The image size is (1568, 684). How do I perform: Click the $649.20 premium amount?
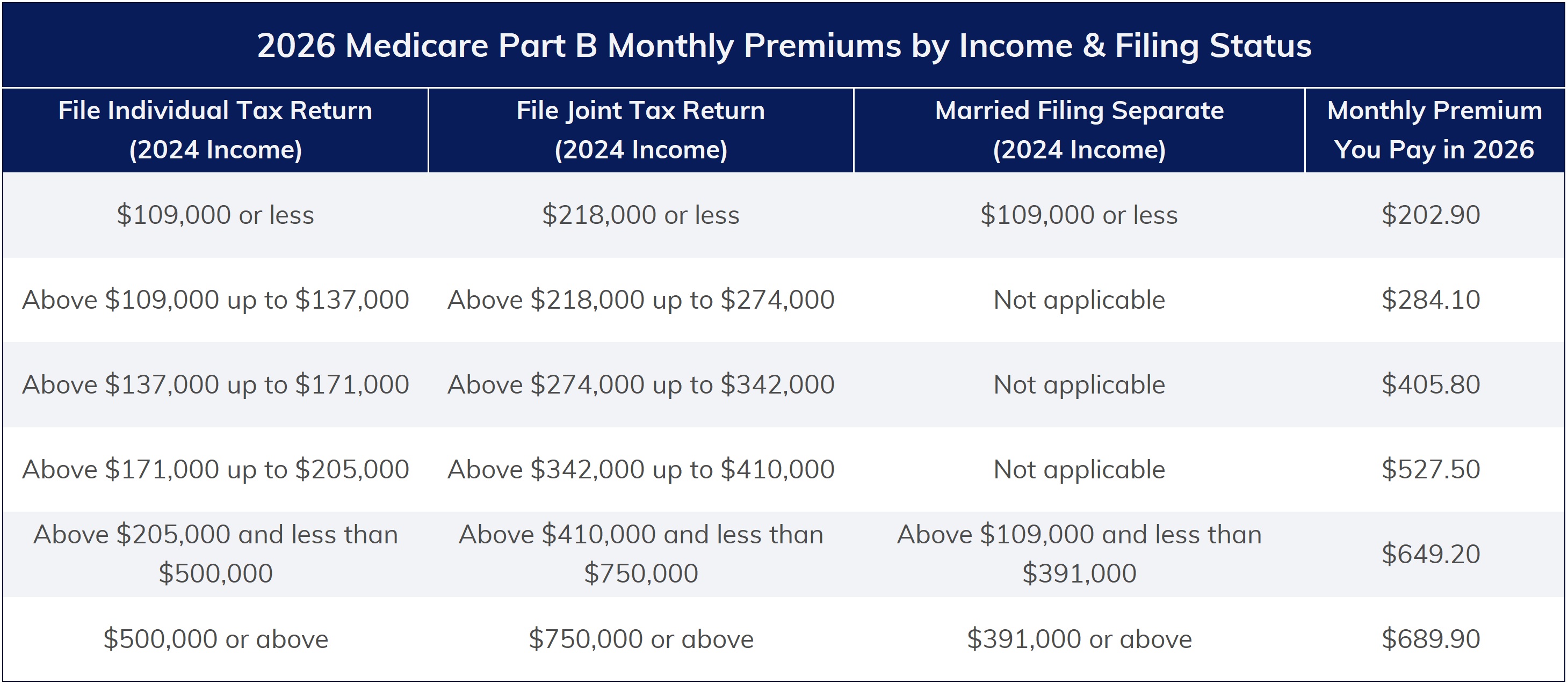pos(1430,554)
